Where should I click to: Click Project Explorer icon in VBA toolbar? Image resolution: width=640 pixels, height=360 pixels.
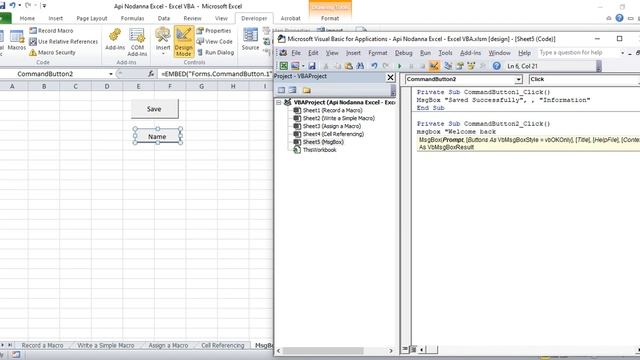click(x=448, y=66)
